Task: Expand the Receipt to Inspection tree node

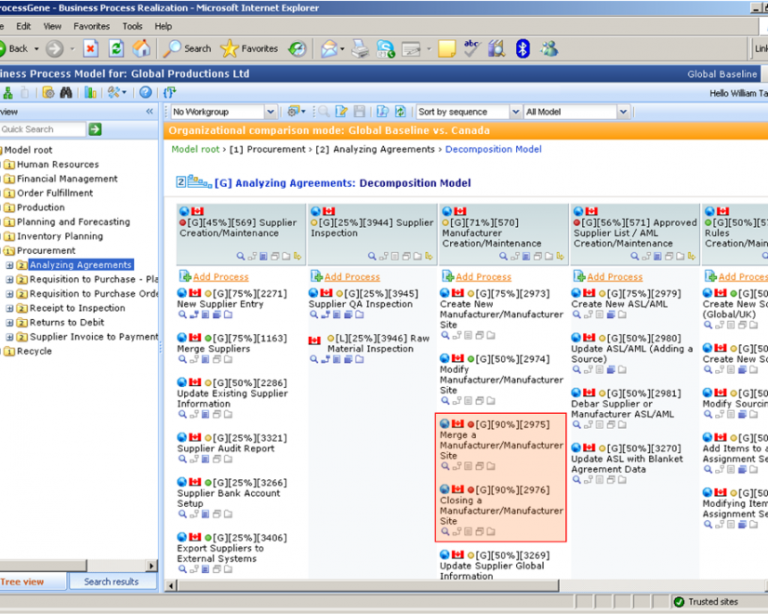Action: [10, 308]
